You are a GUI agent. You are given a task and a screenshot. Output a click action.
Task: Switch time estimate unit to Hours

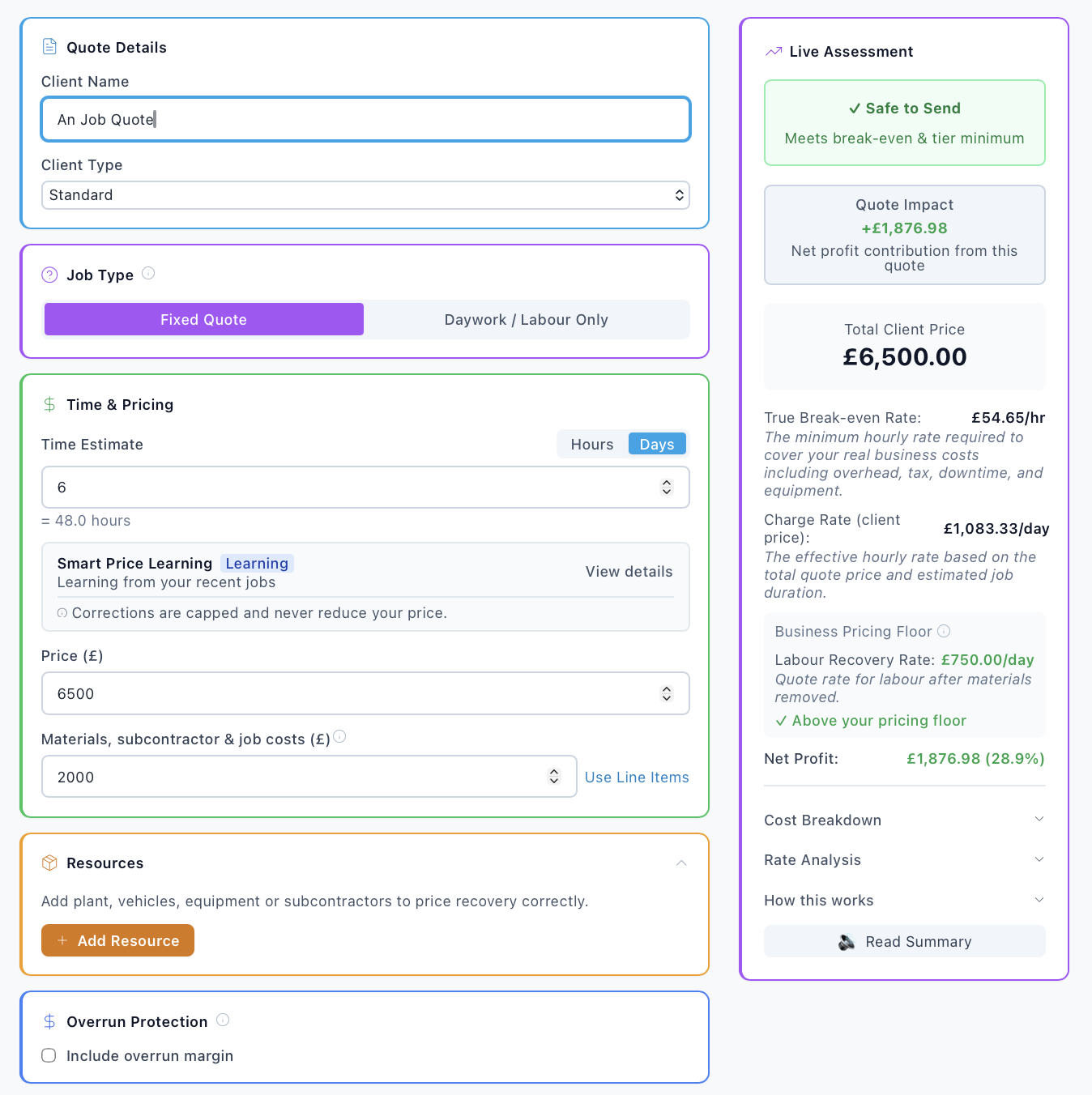(592, 444)
